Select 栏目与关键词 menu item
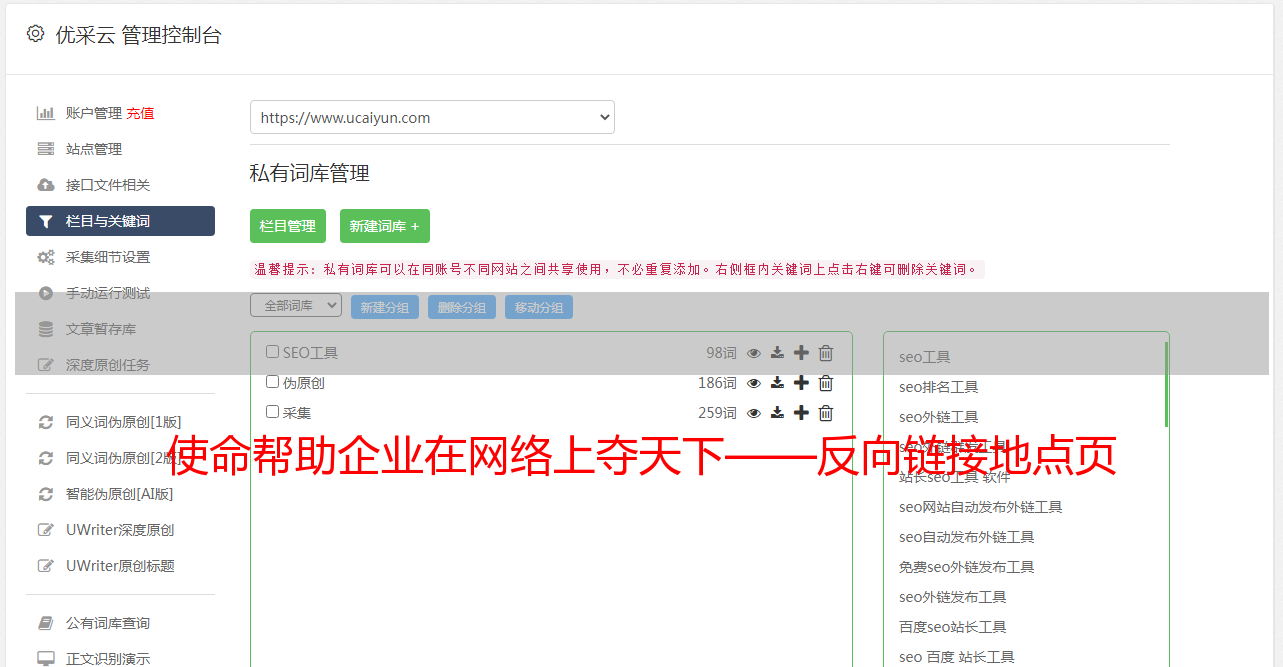The image size is (1283, 667). click(120, 221)
